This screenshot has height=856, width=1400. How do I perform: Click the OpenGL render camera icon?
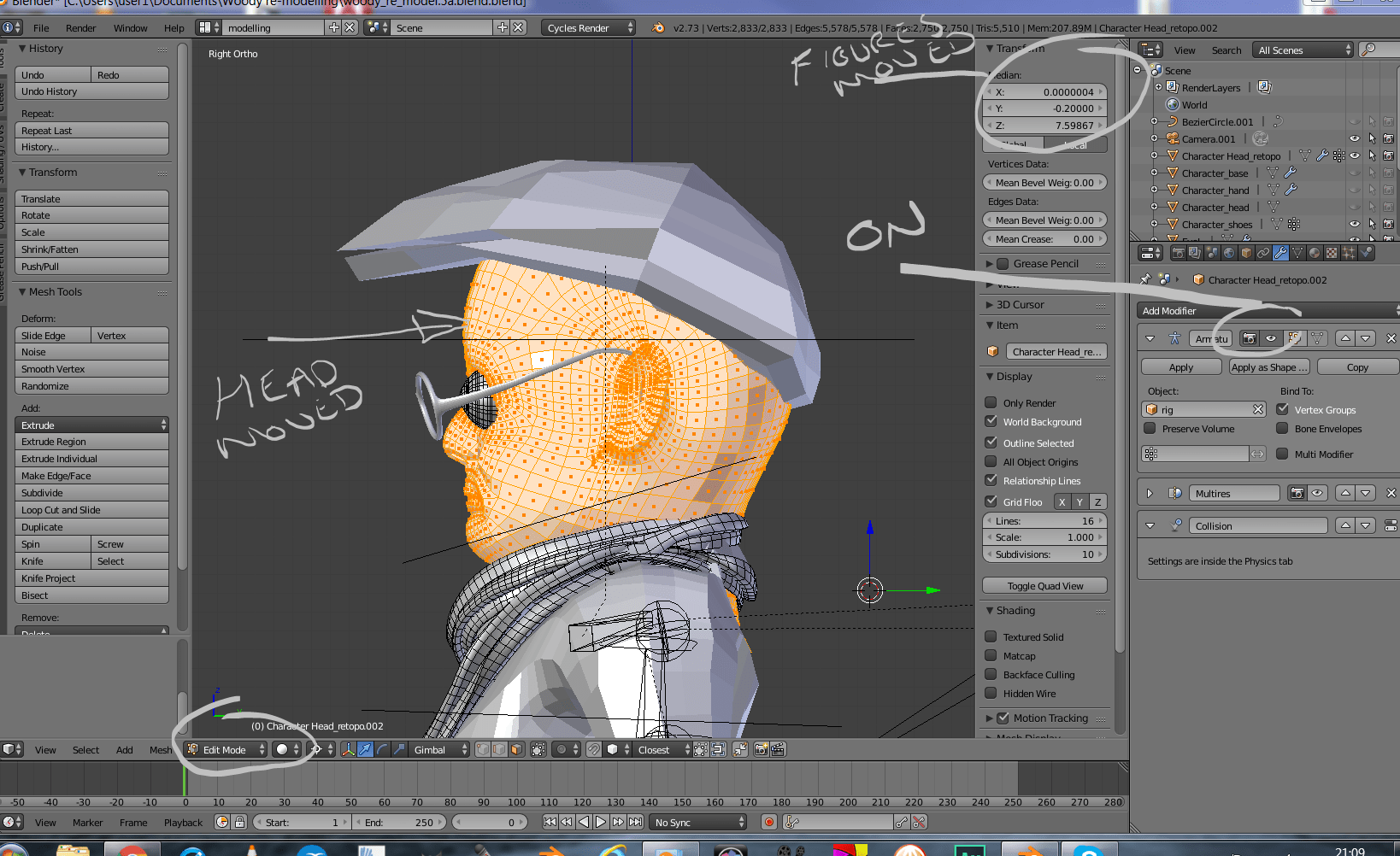click(761, 749)
